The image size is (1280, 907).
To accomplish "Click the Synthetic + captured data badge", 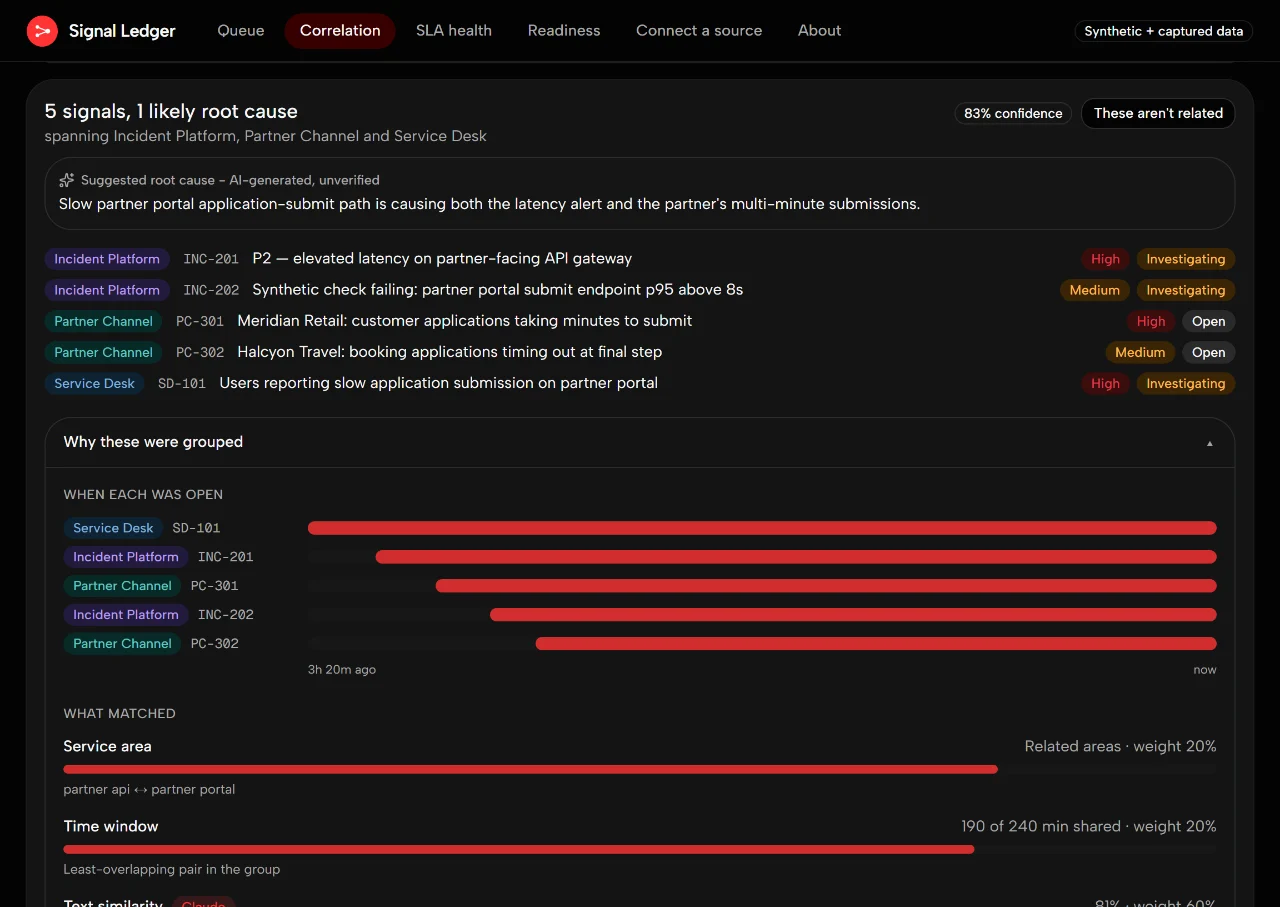I will click(1164, 31).
